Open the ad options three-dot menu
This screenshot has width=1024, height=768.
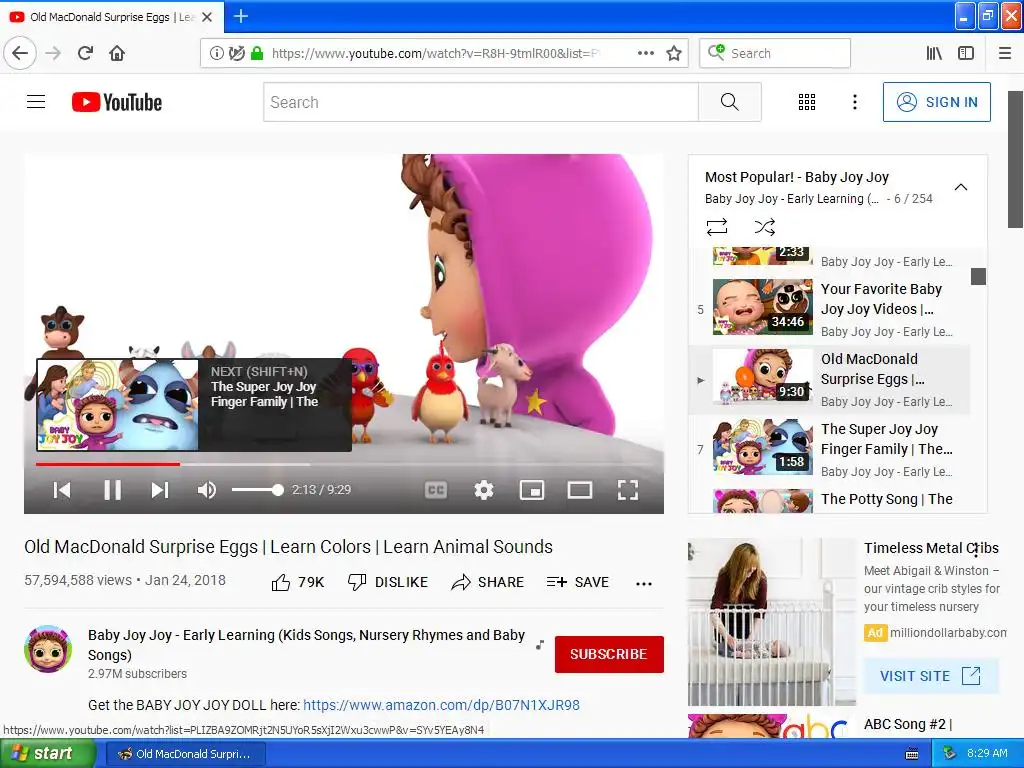(x=976, y=551)
